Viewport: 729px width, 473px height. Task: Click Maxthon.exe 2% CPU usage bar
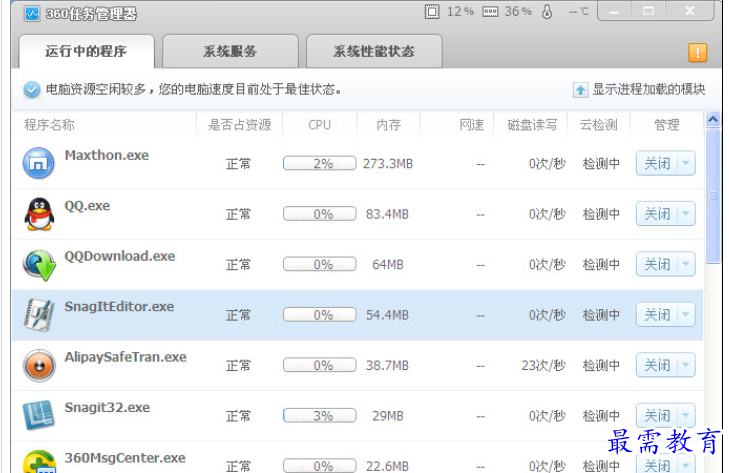coord(320,164)
